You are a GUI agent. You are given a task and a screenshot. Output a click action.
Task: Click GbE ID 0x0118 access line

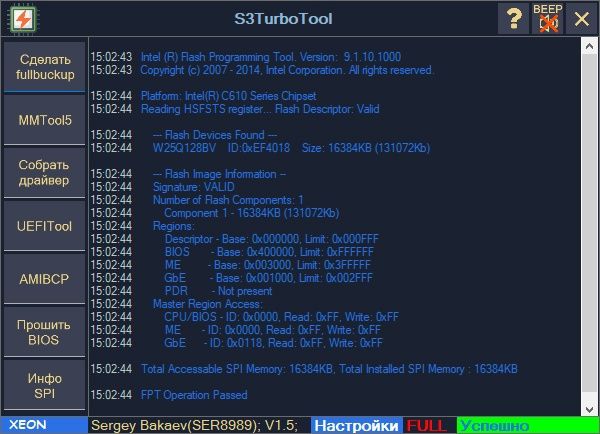pos(273,343)
